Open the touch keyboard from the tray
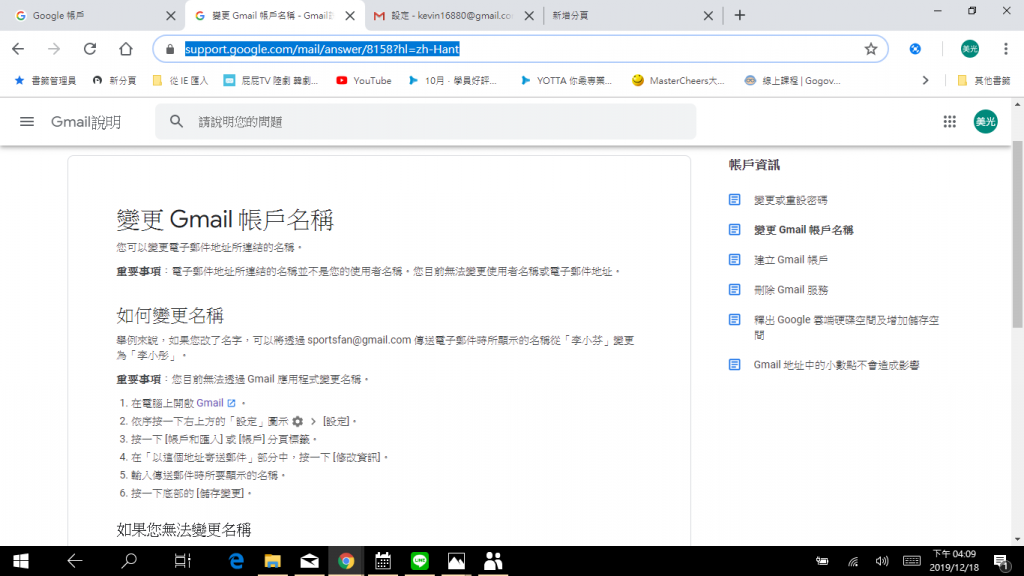This screenshot has width=1024, height=576. (x=912, y=561)
